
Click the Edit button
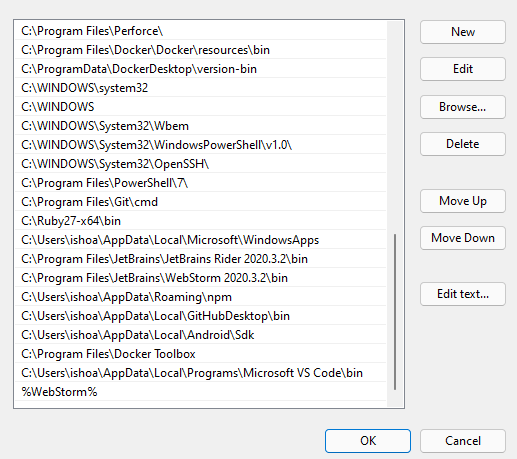(463, 69)
